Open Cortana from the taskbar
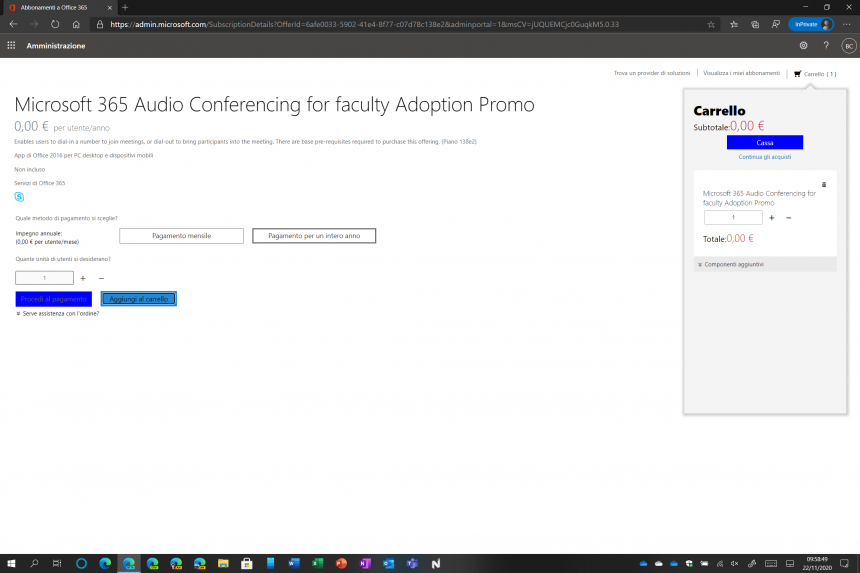860x573 pixels. point(81,563)
